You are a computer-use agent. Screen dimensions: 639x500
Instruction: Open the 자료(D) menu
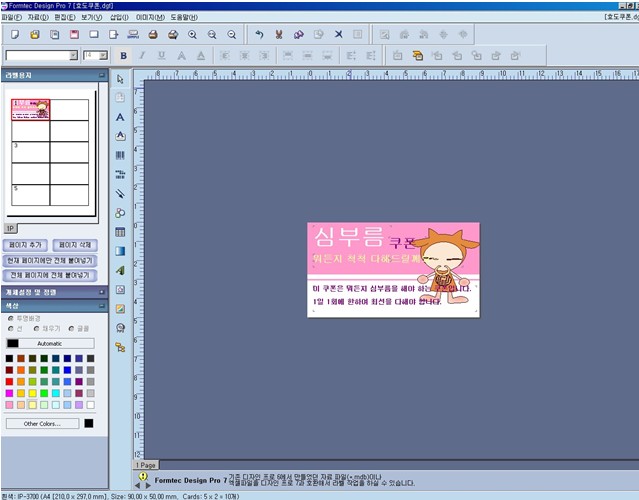coord(38,17)
